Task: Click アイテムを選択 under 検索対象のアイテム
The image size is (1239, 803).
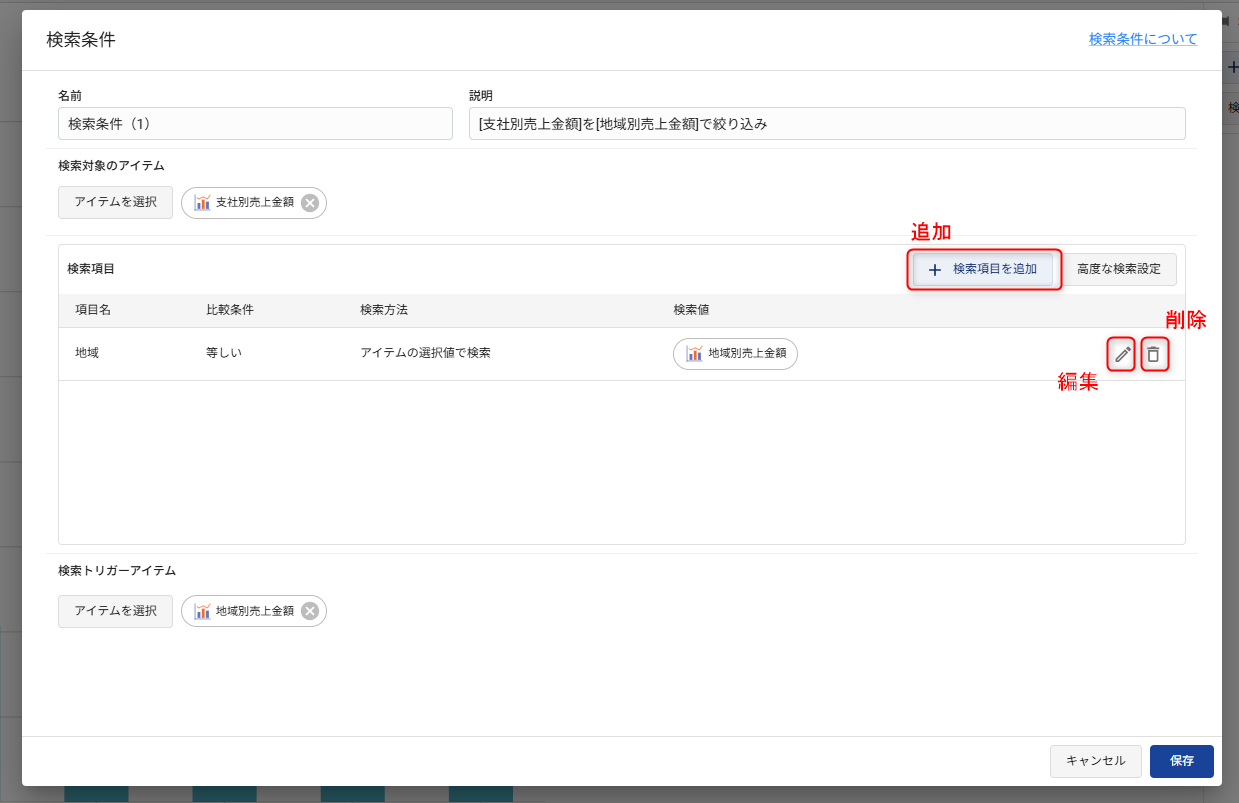Action: click(x=115, y=202)
